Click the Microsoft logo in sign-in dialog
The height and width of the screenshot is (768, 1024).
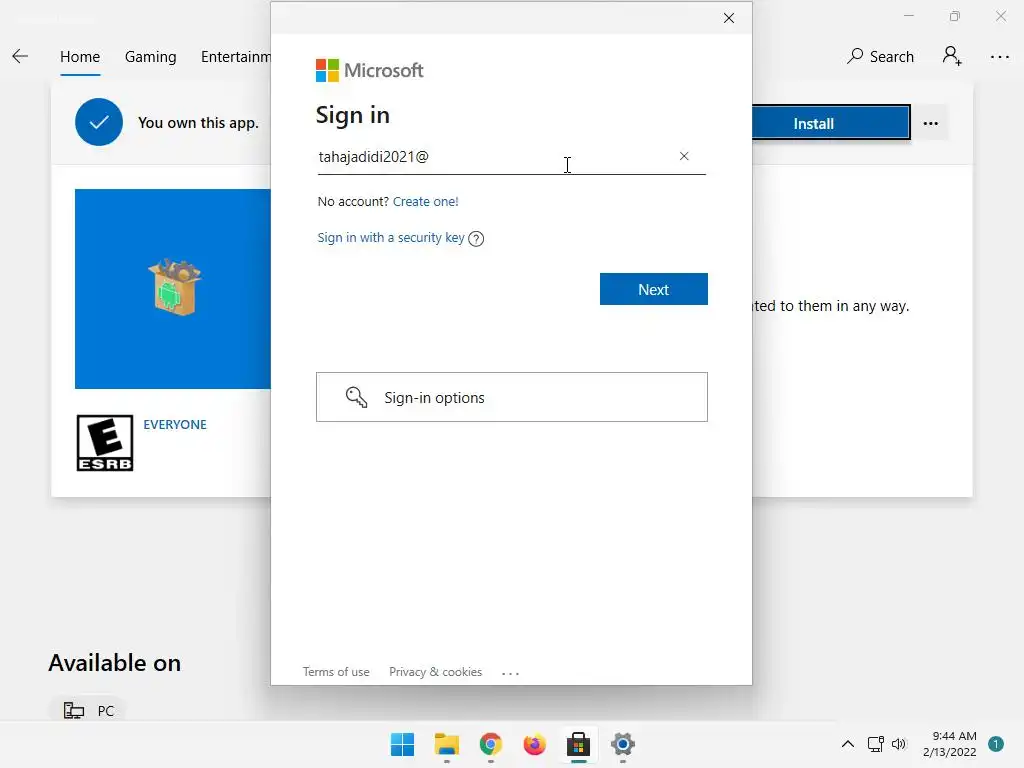[370, 71]
